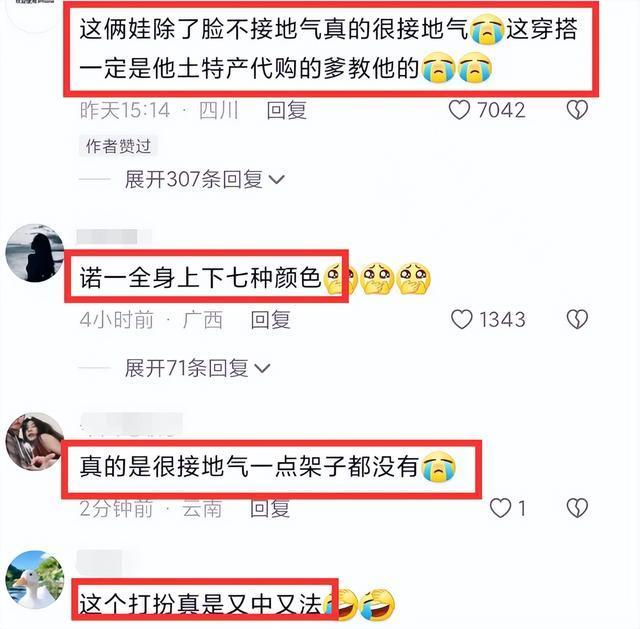Dislike the Sichuan comment with broken heart

click(x=577, y=110)
